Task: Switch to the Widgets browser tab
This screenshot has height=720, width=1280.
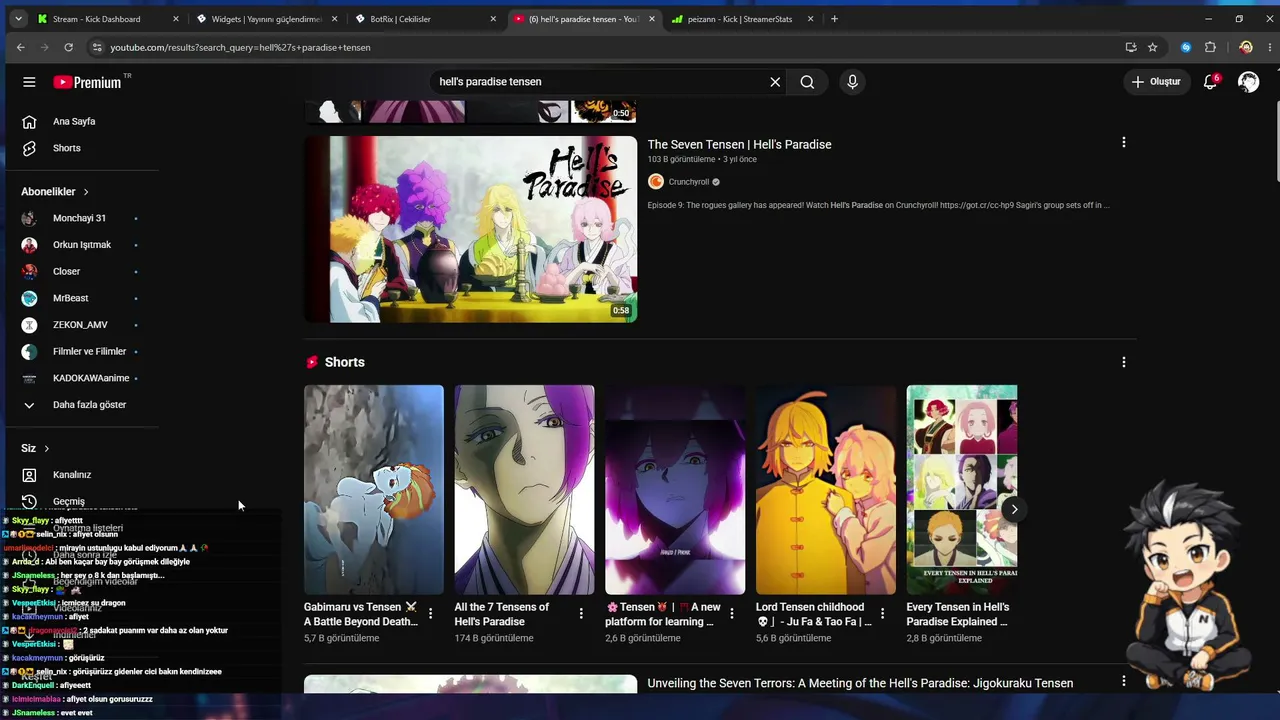Action: [x=267, y=19]
